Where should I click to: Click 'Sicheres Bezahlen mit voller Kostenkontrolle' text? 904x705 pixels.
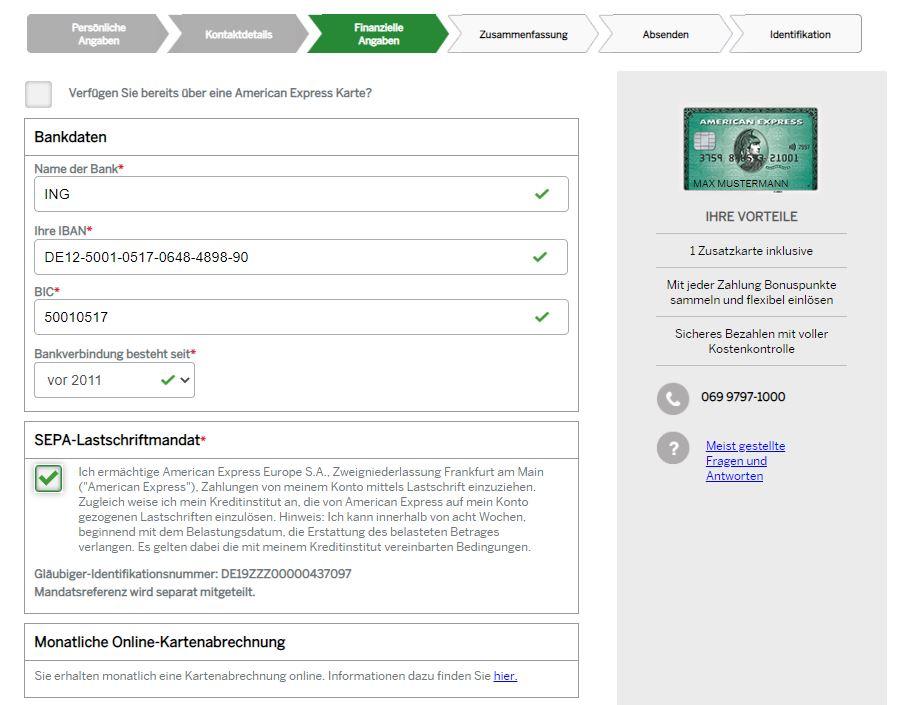[x=751, y=341]
